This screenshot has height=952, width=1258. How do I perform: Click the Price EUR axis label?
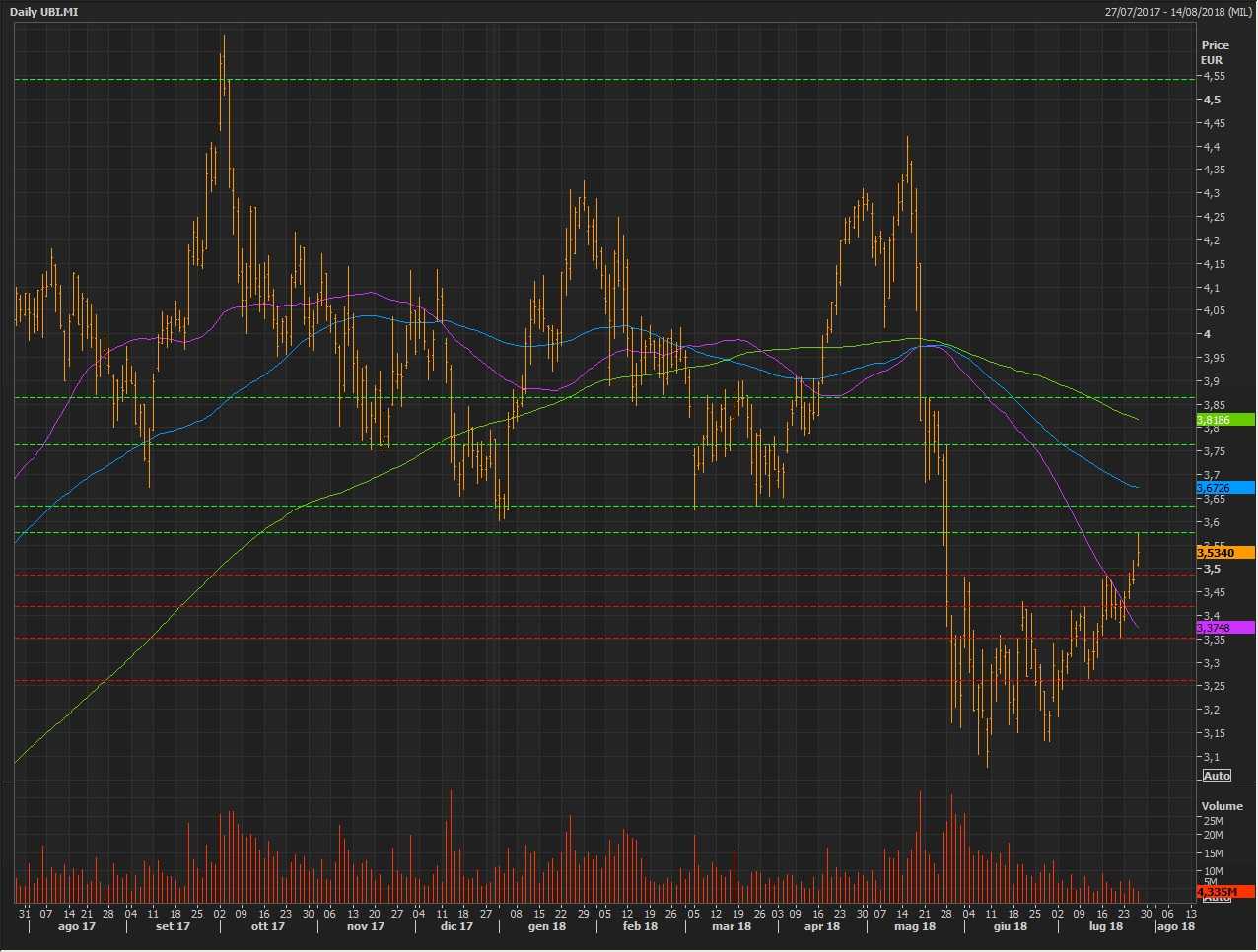pyautogui.click(x=1214, y=52)
